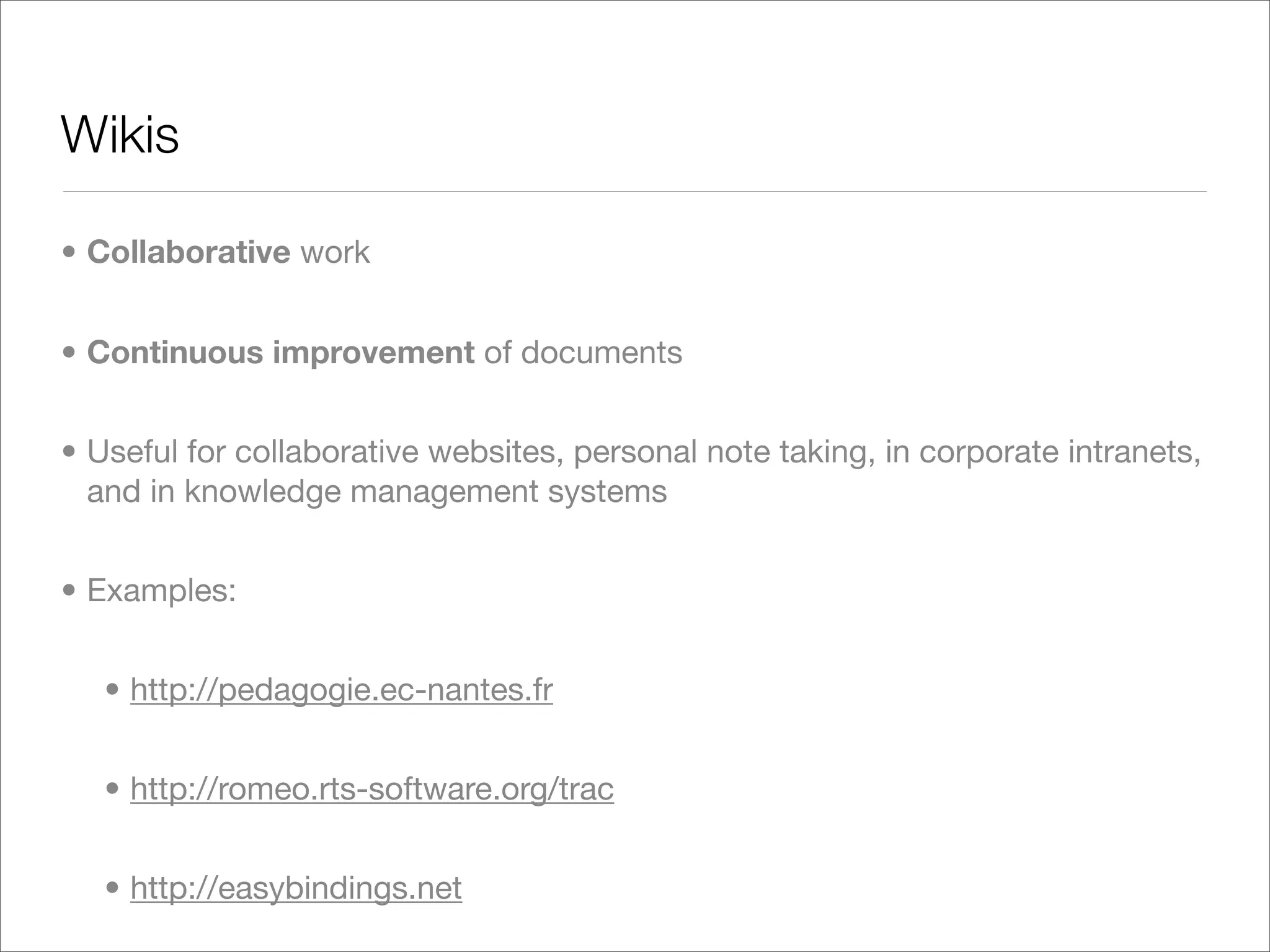Click the 'of documents' text
Screen dimensions: 1270x952
tap(583, 353)
